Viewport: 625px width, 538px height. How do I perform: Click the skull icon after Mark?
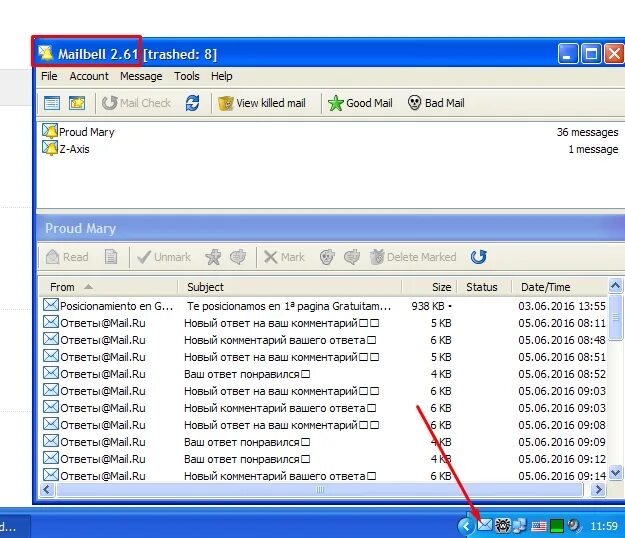(327, 257)
